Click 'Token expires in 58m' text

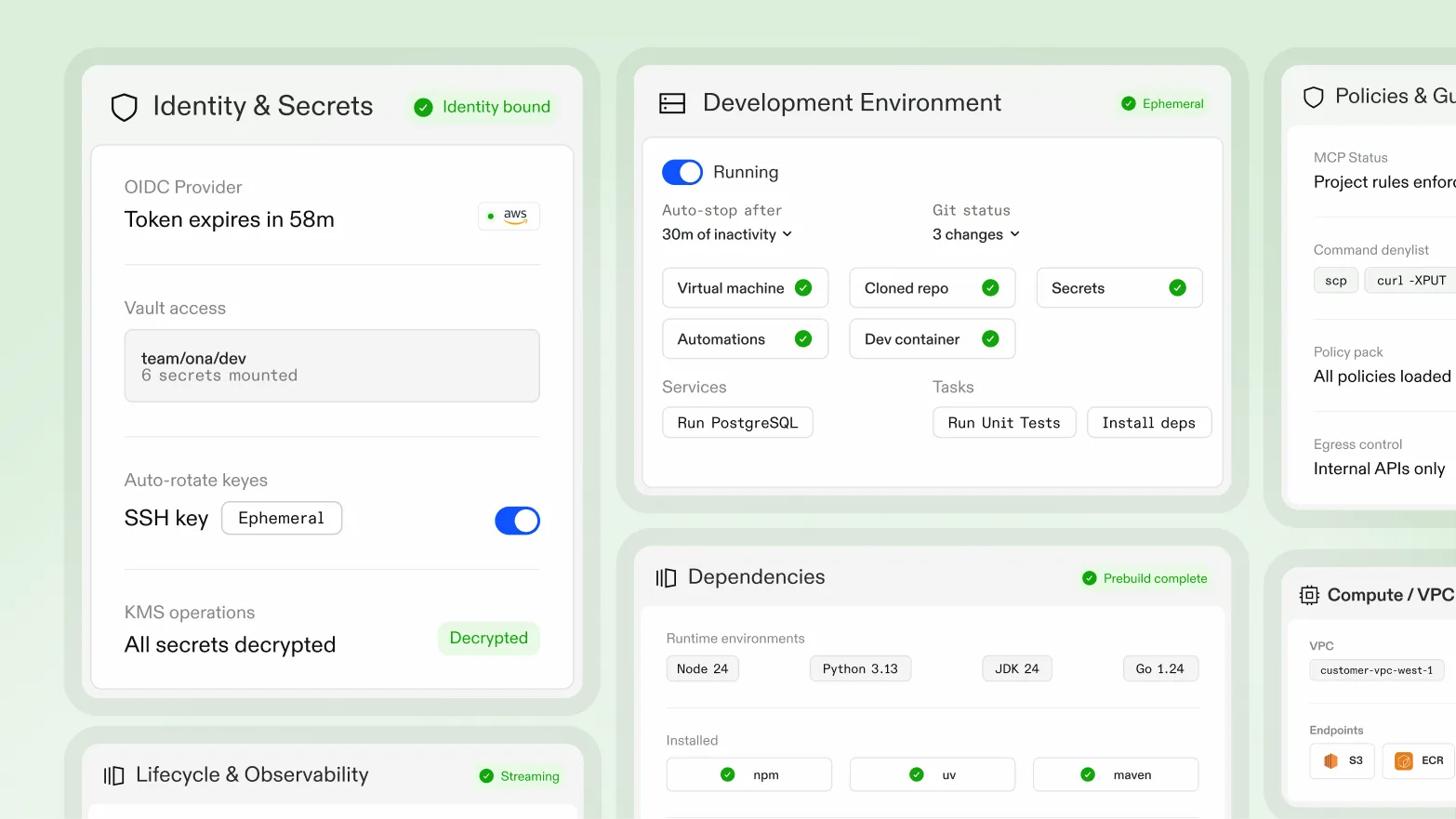pyautogui.click(x=230, y=220)
